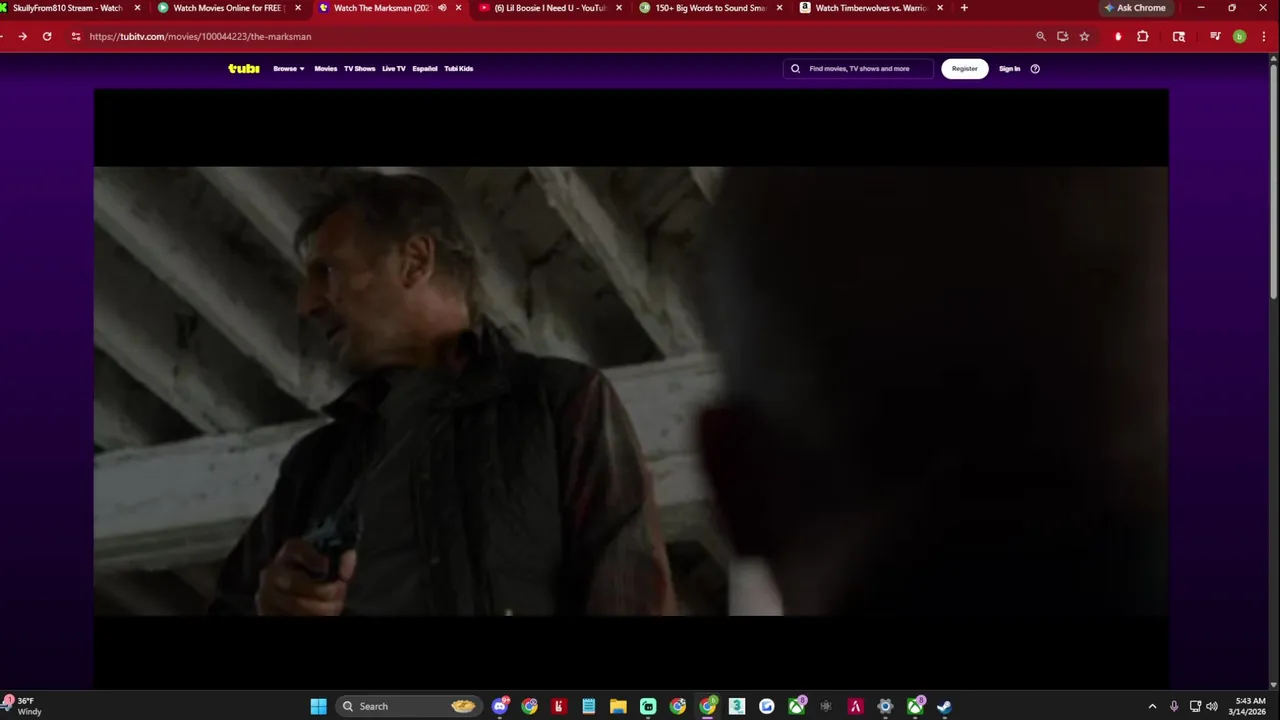This screenshot has height=720, width=1280.
Task: Click the Ask Chrome button
Action: pyautogui.click(x=1135, y=8)
